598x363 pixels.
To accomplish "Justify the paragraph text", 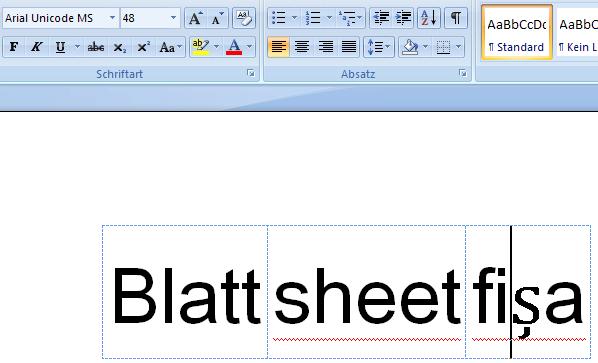I will [x=349, y=47].
